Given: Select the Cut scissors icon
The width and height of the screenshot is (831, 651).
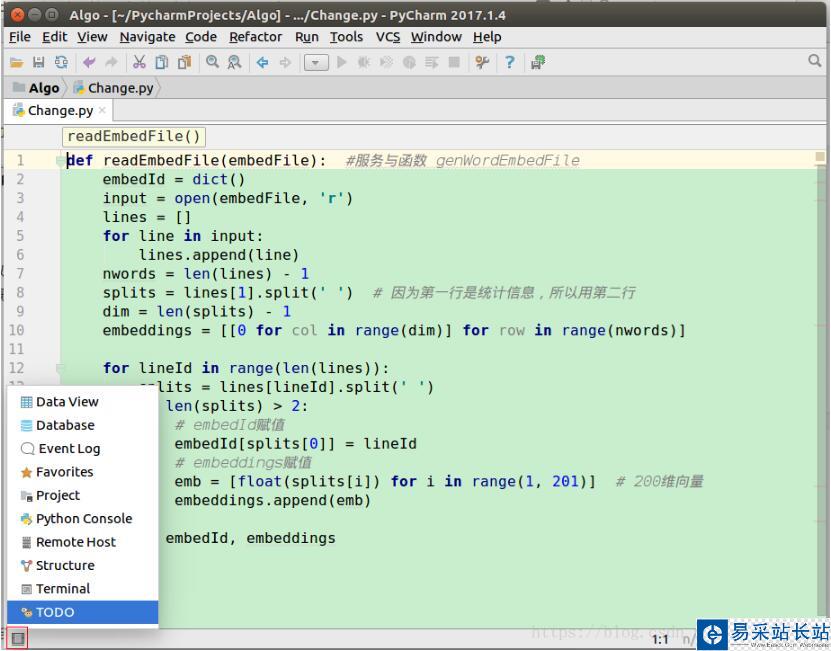Looking at the screenshot, I should coord(140,61).
